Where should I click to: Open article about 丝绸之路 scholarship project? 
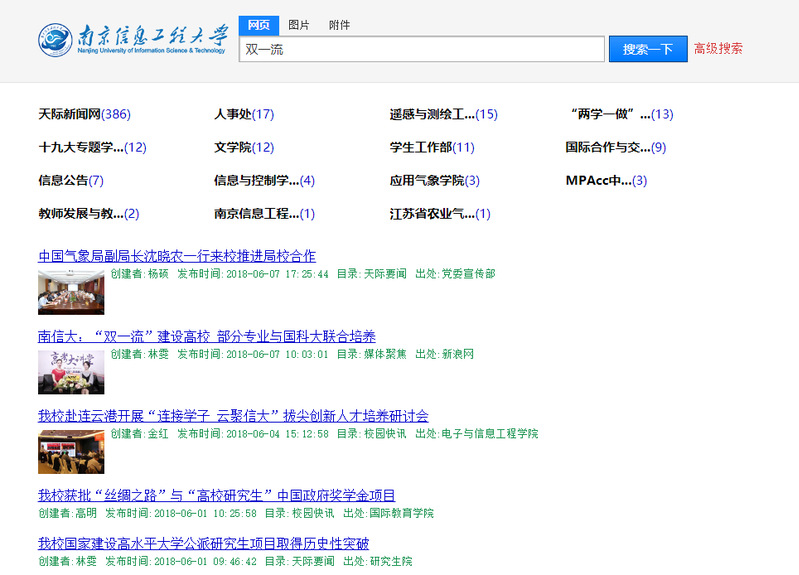216,495
